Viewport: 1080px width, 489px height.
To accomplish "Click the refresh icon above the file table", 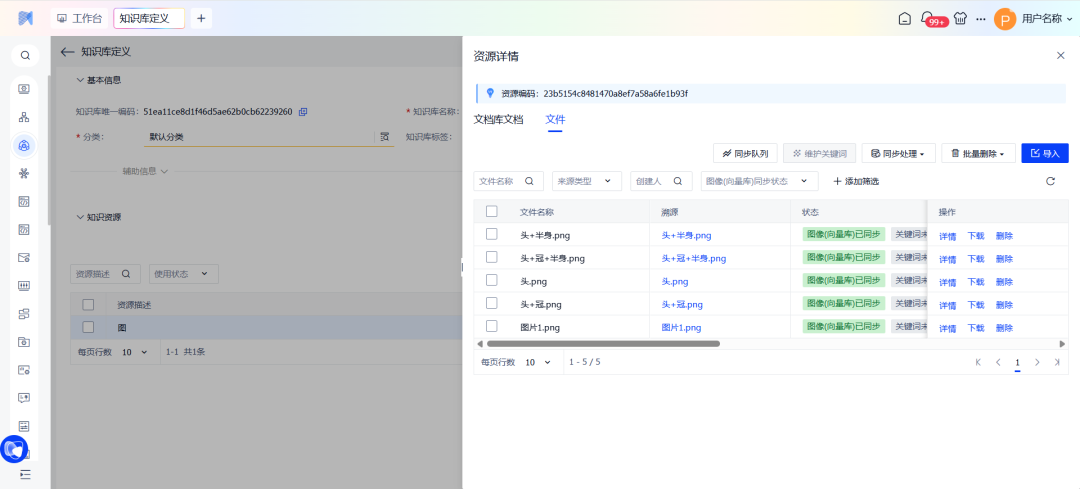I will [1050, 181].
